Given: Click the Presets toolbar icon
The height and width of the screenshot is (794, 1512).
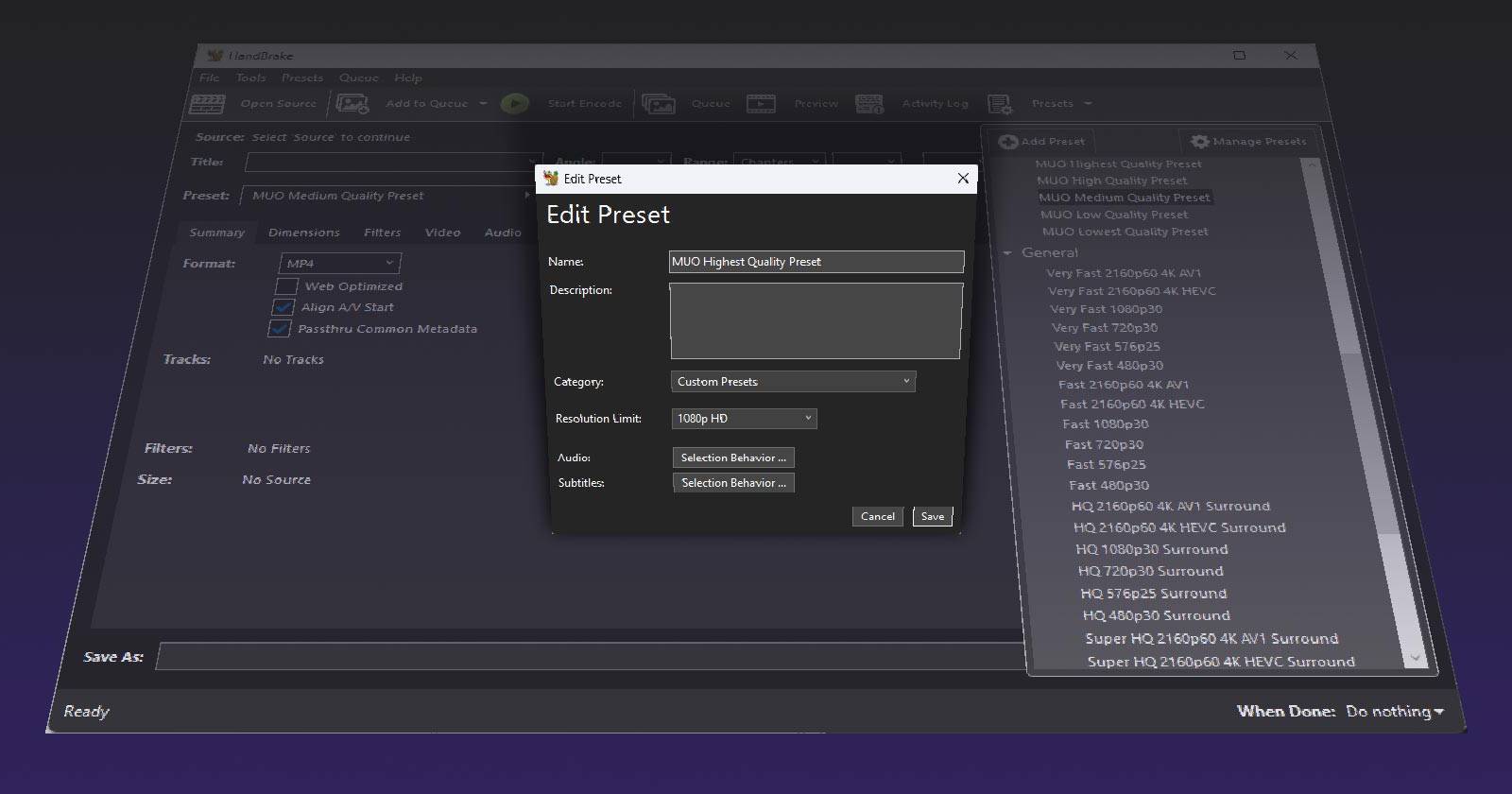Looking at the screenshot, I should 1000,104.
